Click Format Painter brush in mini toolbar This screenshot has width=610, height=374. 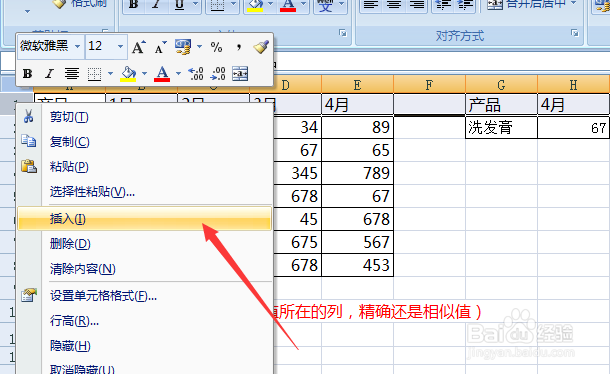click(x=261, y=47)
